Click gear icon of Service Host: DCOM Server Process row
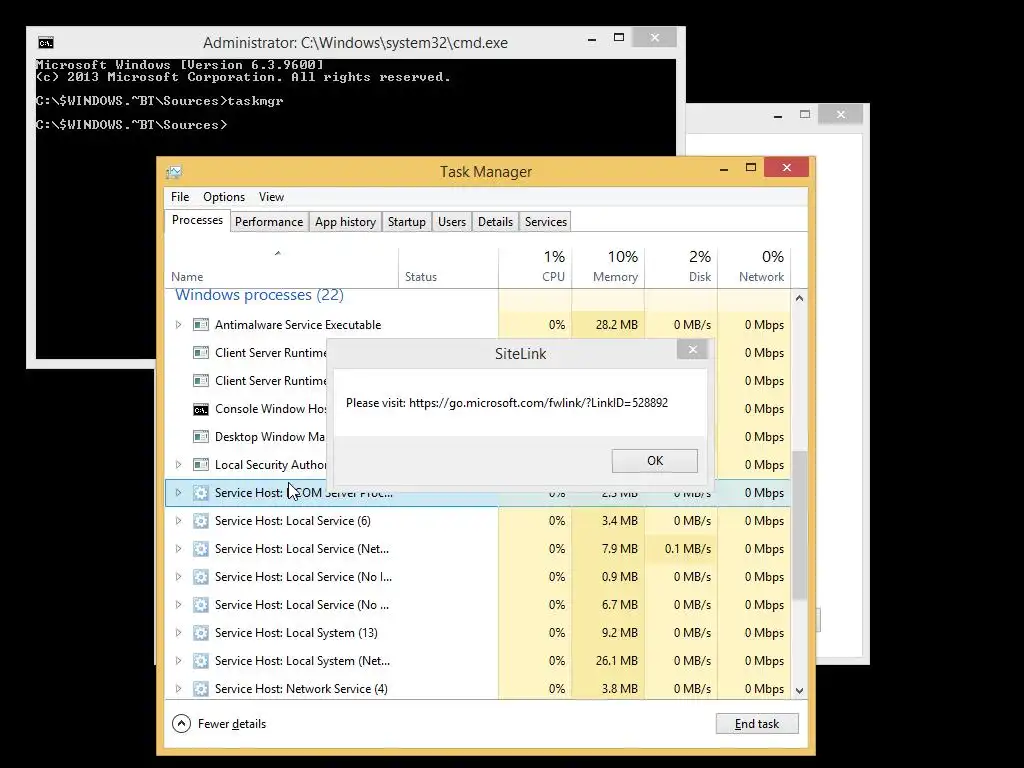This screenshot has height=768, width=1024. point(201,493)
